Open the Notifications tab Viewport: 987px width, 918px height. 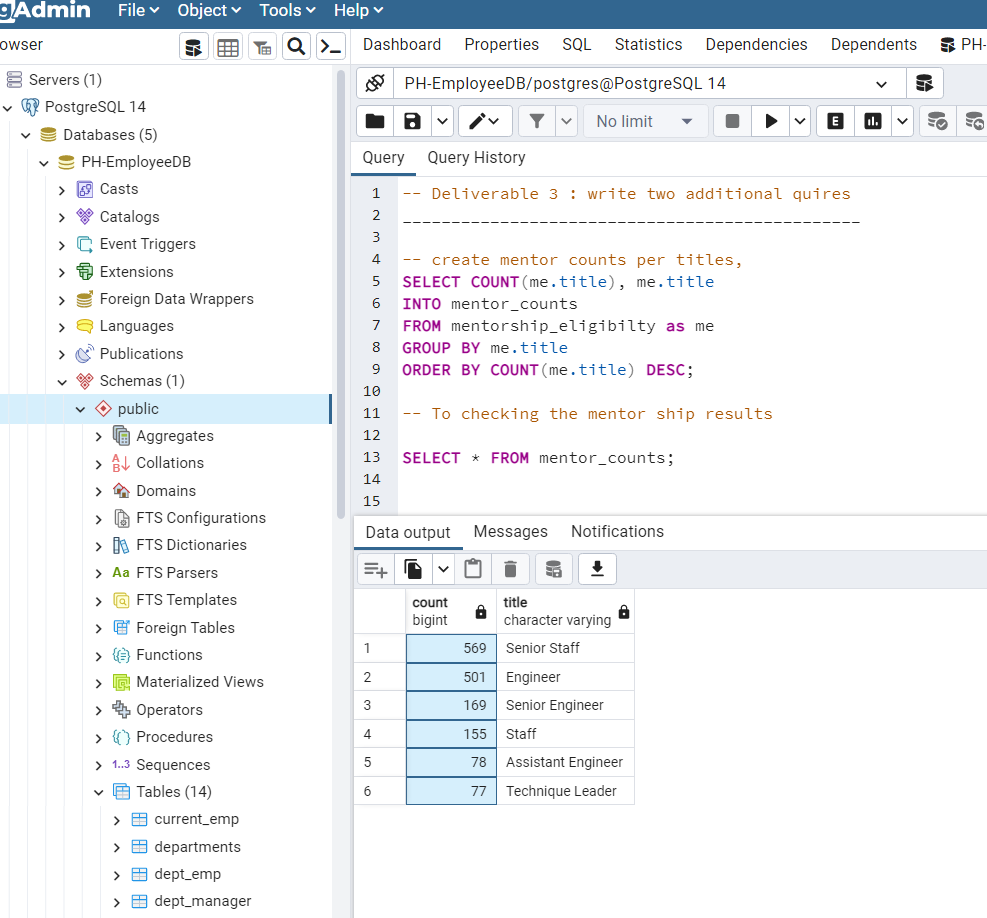618,531
